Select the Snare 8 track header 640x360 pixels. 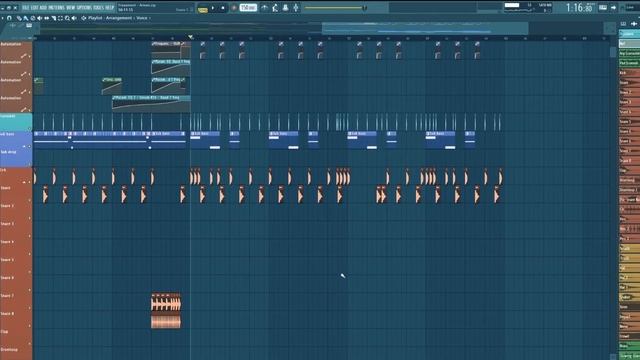point(16,320)
